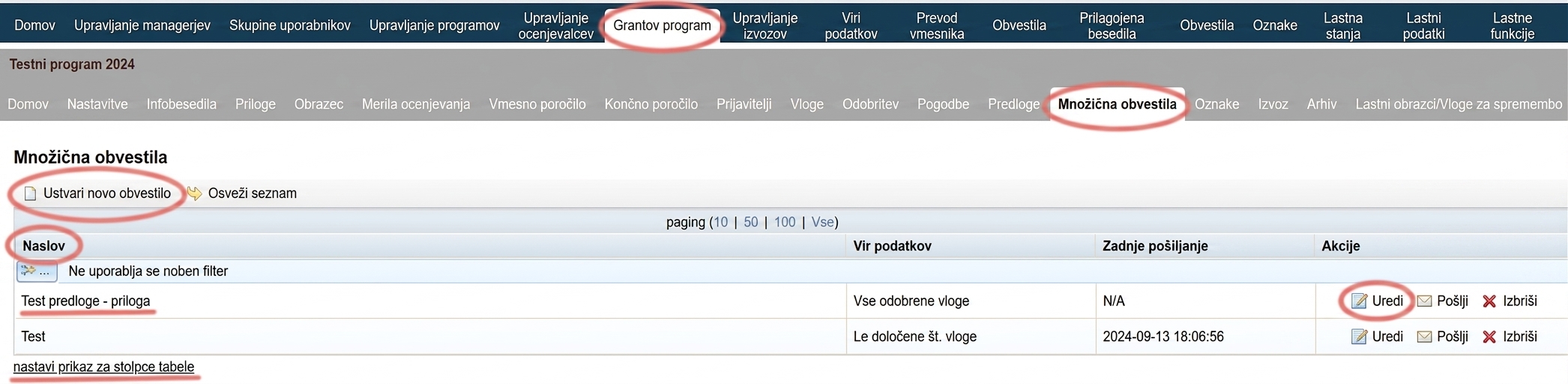1568x384 pixels.
Task: Open Lastna stanja in the top menu
Action: [1343, 25]
